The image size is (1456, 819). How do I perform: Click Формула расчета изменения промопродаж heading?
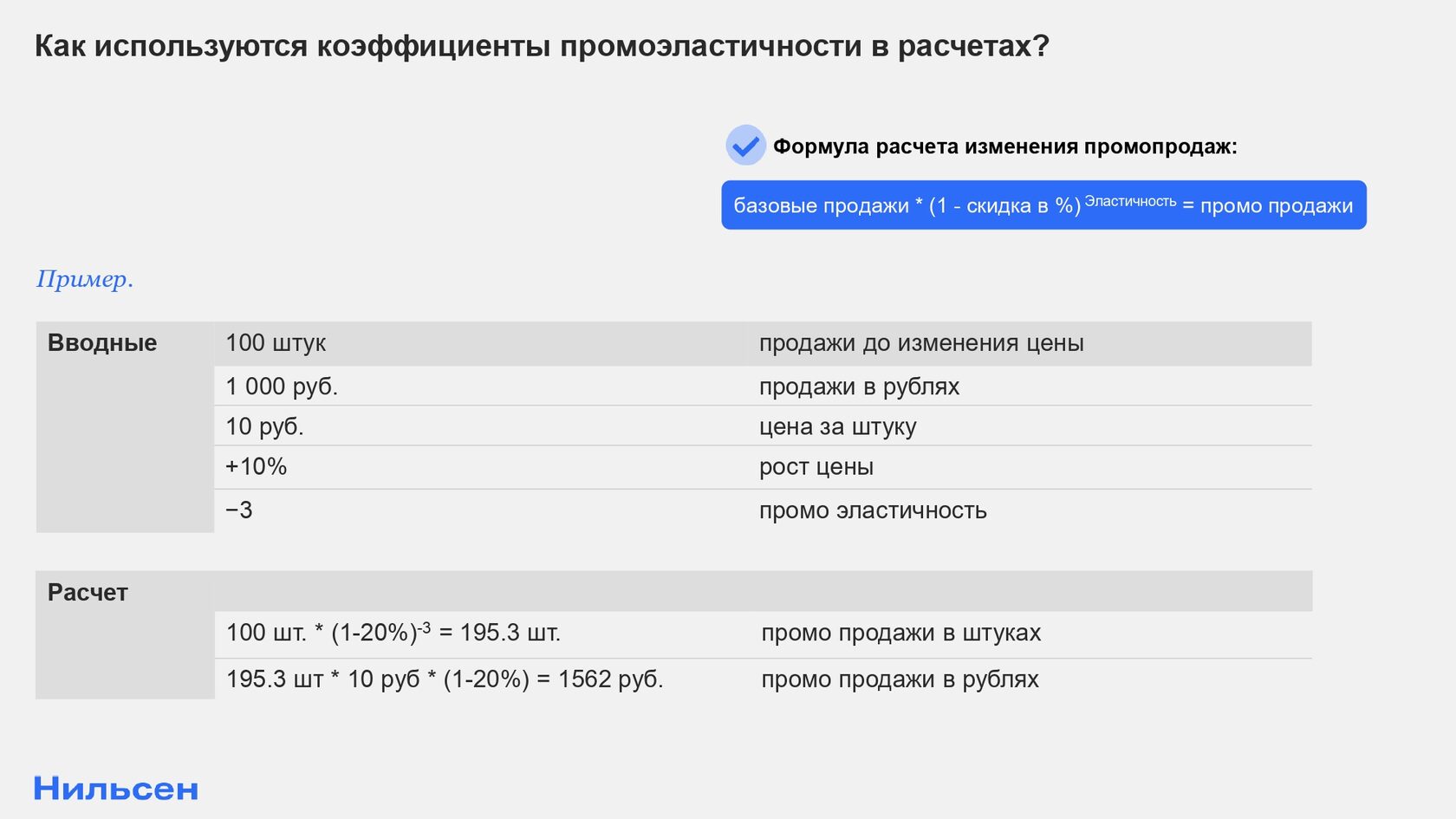point(1005,146)
